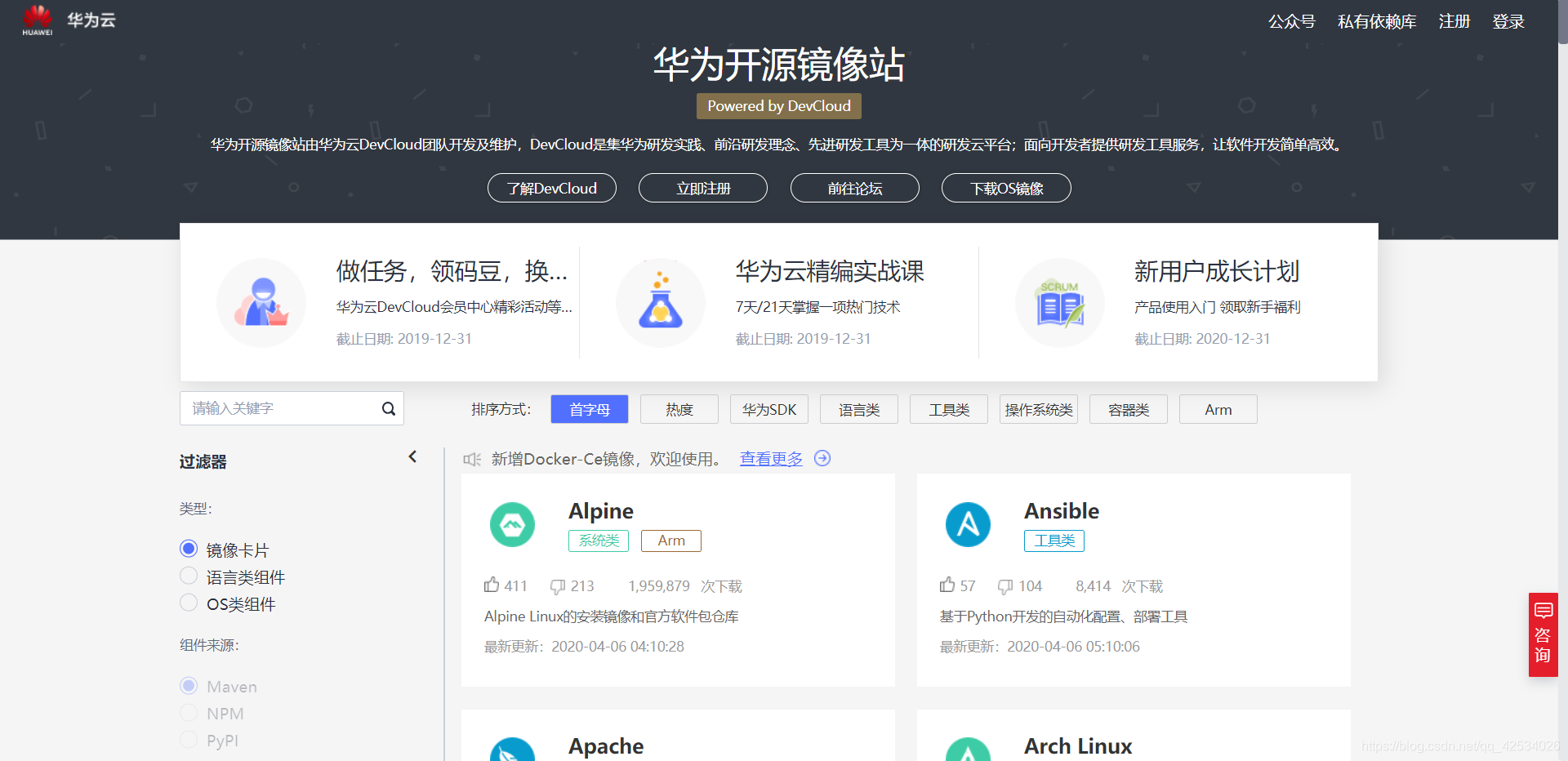Click the 立即注册 button
Image resolution: width=1568 pixels, height=761 pixels.
703,188
